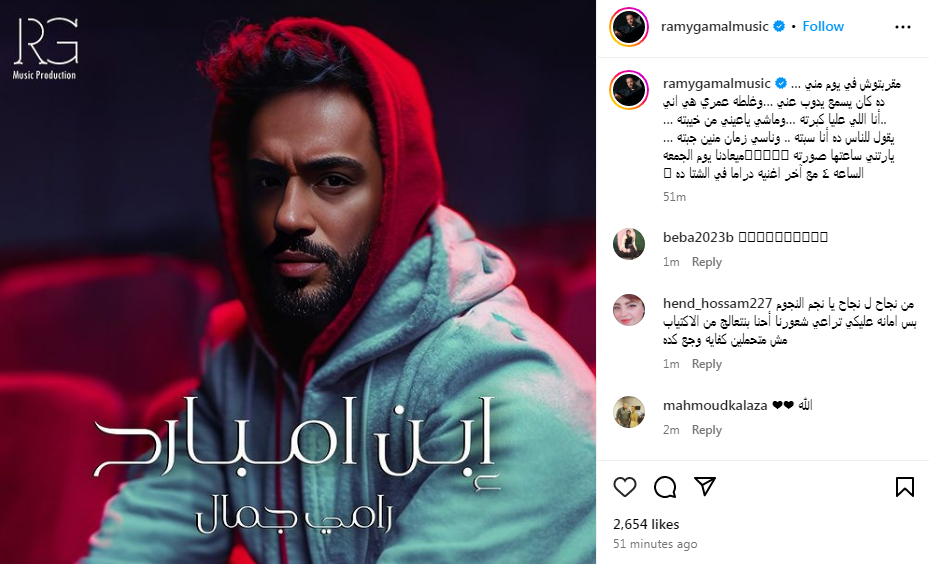
Task: Open the mahmoudkalaza username link
Action: click(x=715, y=405)
